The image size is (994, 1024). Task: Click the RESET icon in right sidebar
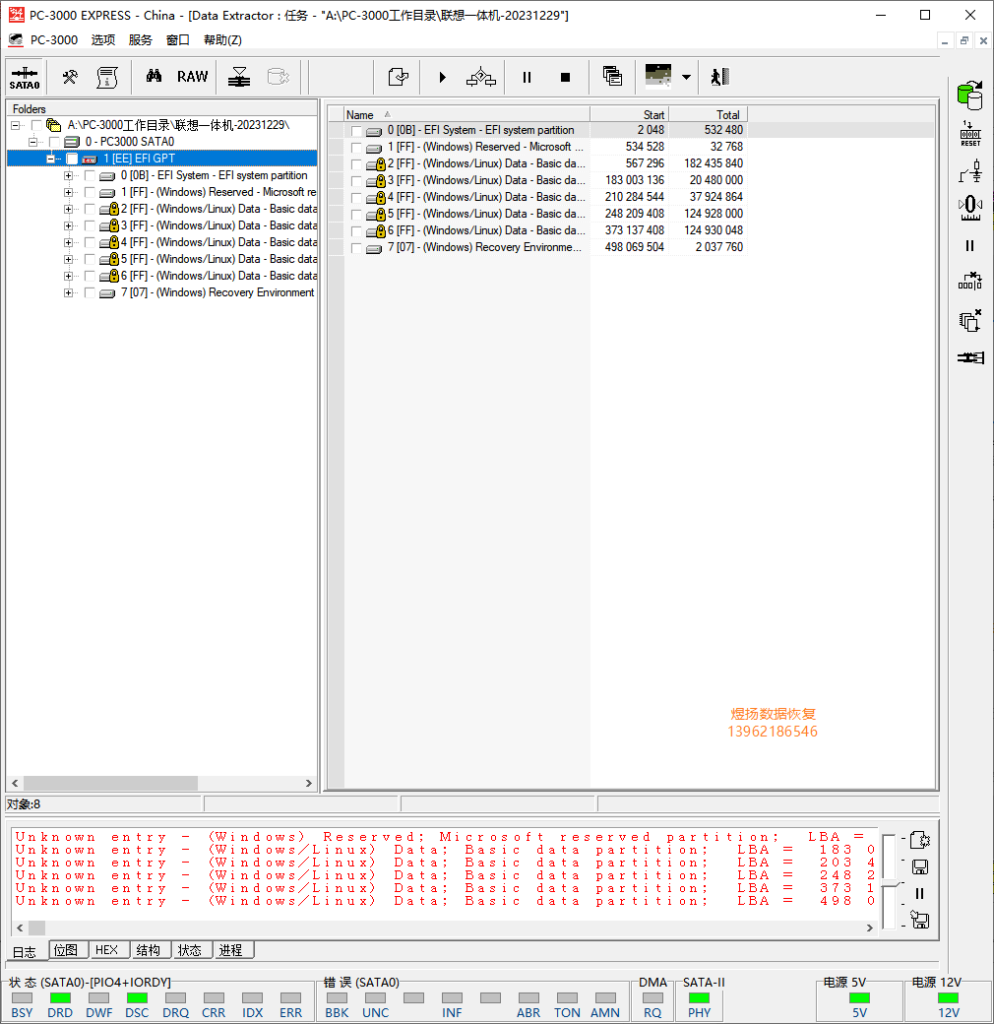[970, 134]
